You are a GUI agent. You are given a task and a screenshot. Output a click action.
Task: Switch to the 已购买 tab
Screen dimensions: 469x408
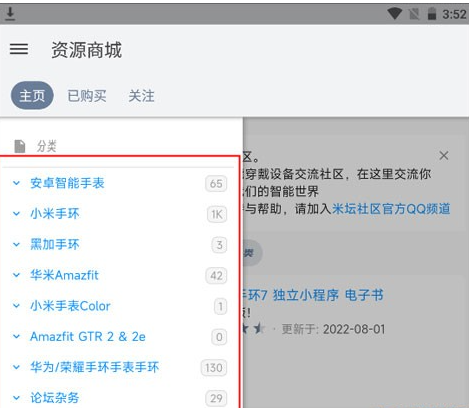point(87,96)
